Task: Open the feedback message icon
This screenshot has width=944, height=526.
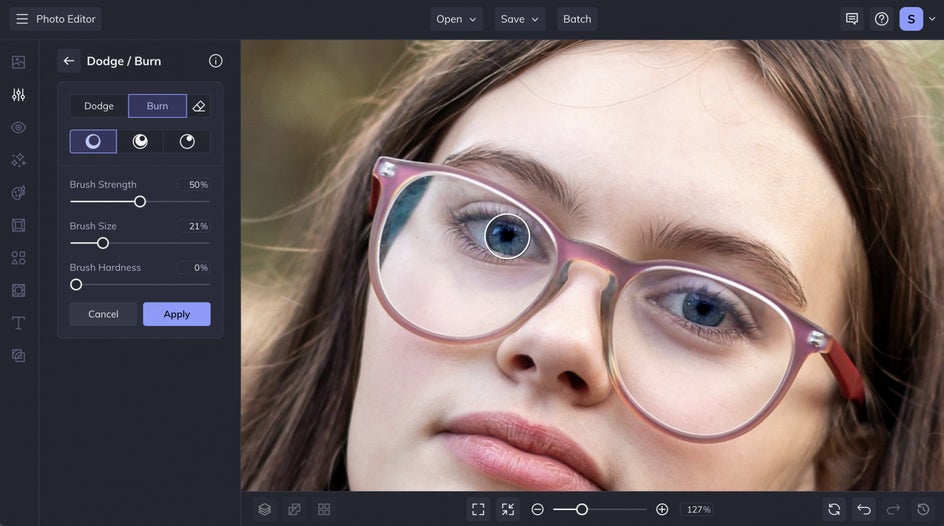Action: (852, 19)
